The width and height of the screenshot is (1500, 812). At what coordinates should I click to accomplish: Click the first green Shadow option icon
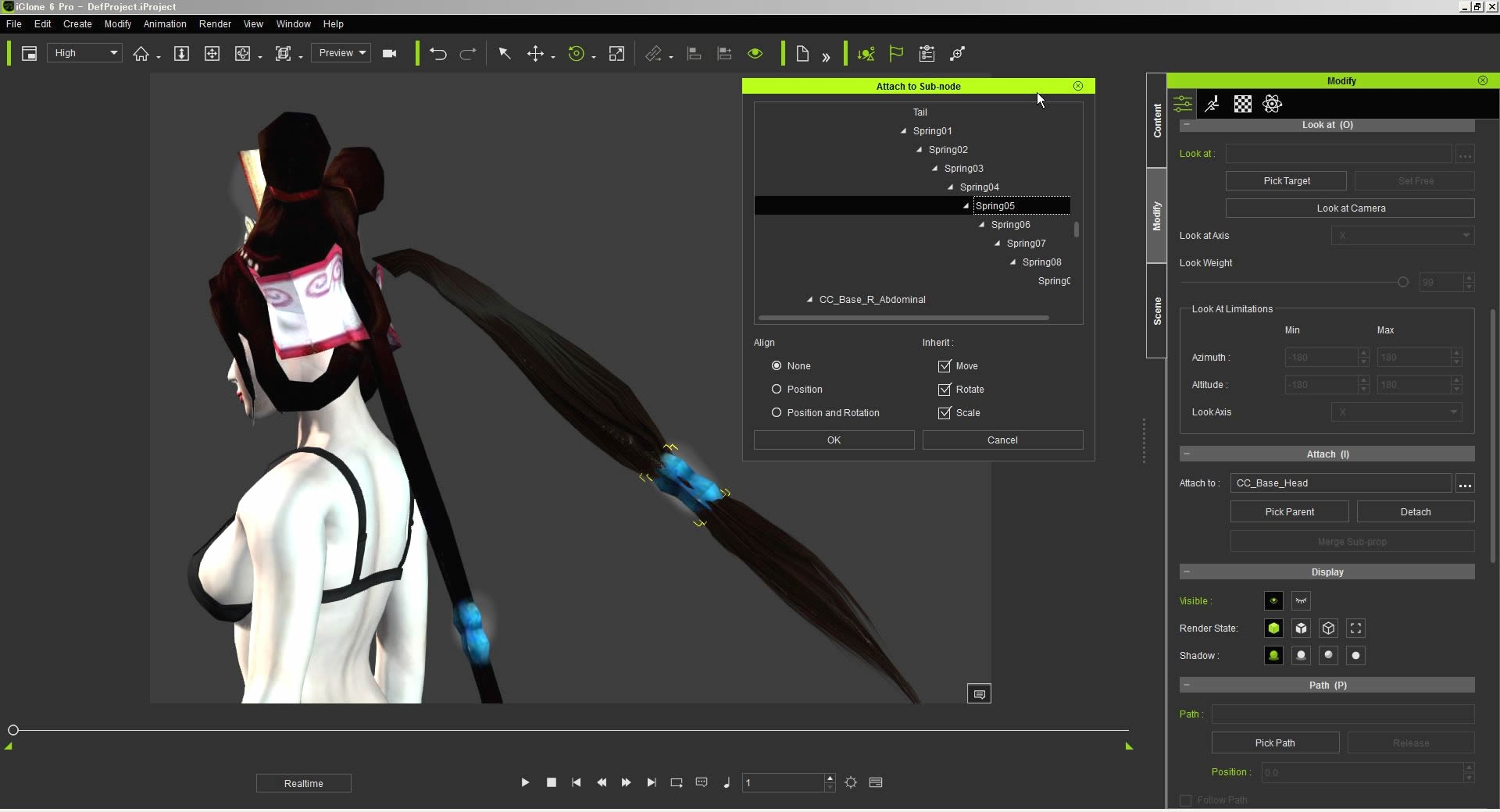1273,656
